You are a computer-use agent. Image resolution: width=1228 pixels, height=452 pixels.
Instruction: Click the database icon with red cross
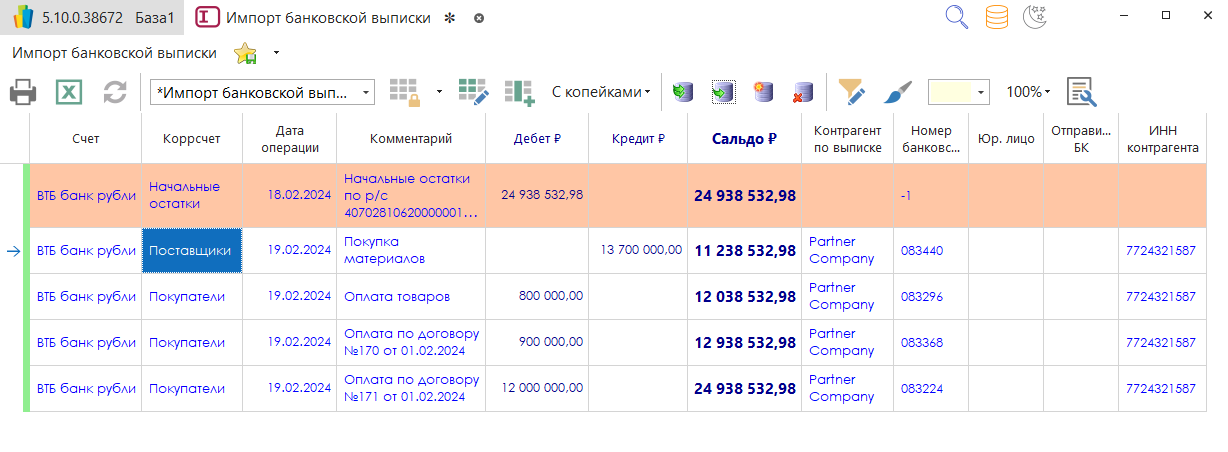(802, 92)
